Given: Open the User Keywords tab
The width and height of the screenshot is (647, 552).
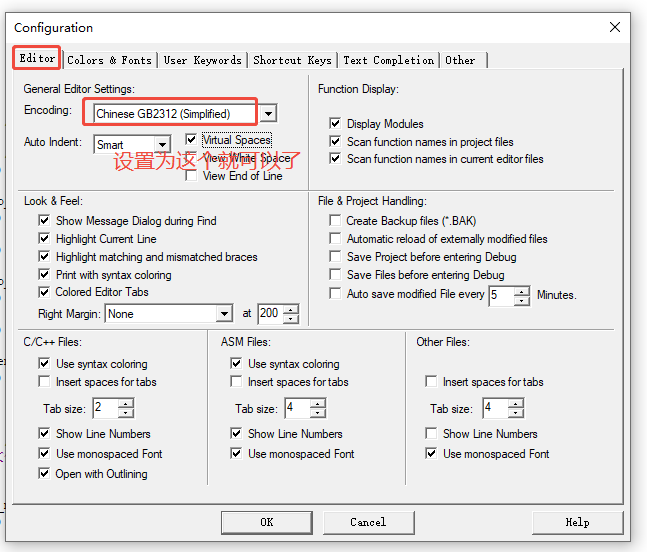Looking at the screenshot, I should point(202,60).
